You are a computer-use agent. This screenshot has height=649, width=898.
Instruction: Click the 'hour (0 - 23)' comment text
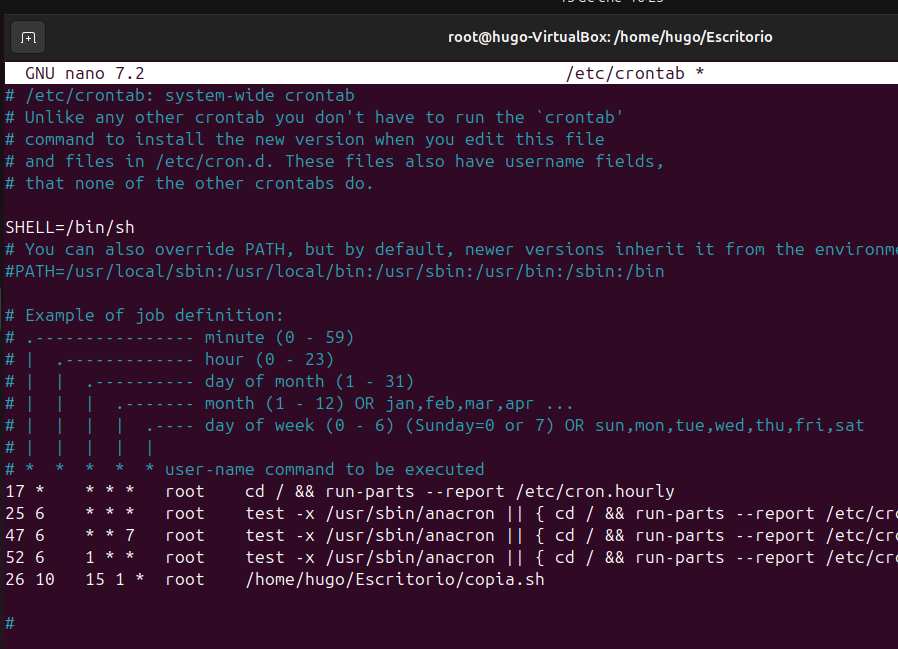(269, 360)
